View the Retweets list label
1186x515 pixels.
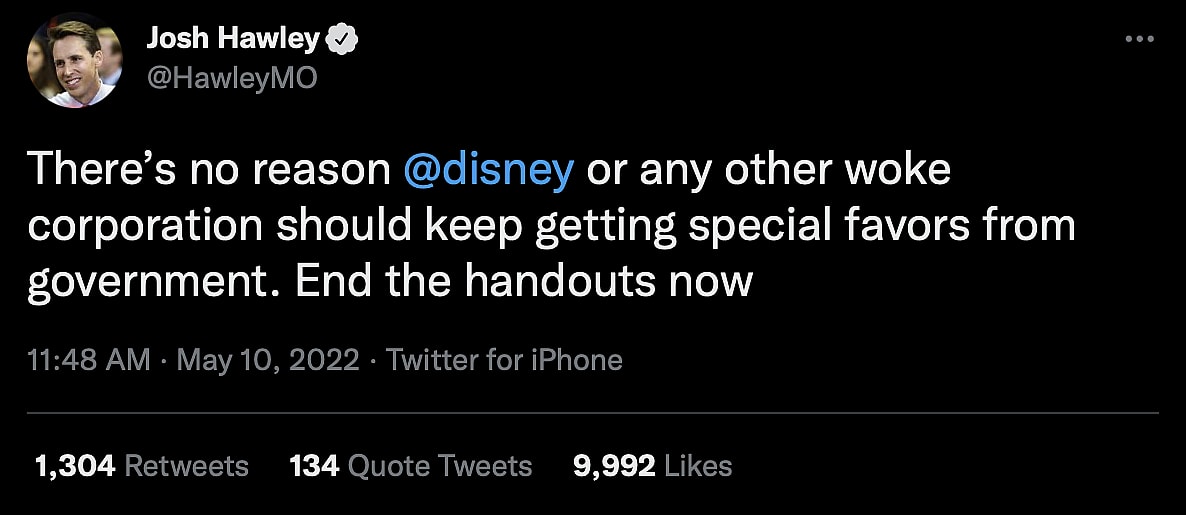pyautogui.click(x=187, y=465)
